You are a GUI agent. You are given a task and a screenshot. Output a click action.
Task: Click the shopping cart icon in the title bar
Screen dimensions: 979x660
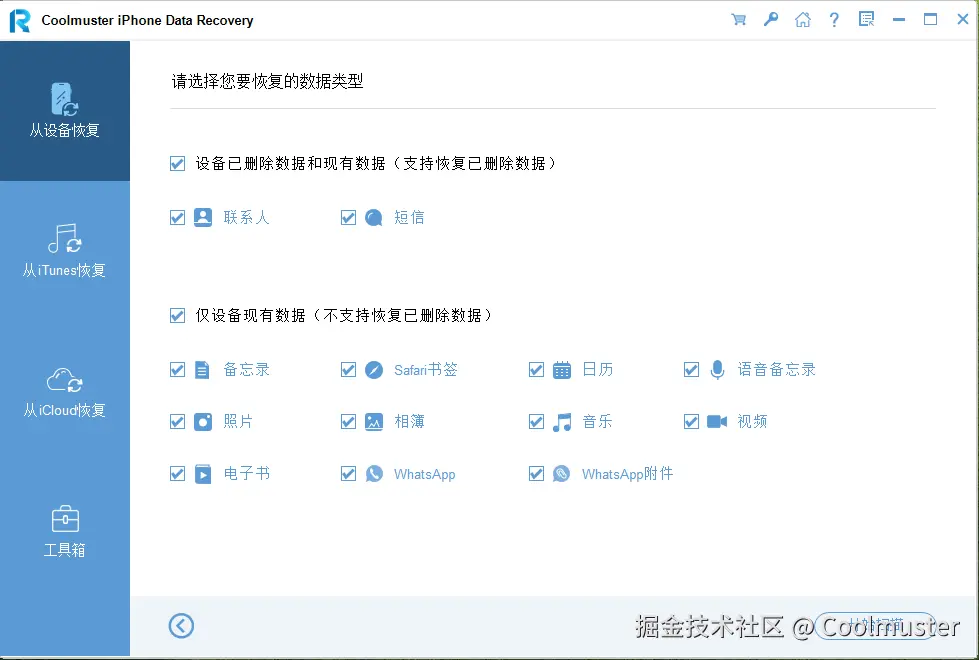pyautogui.click(x=738, y=18)
